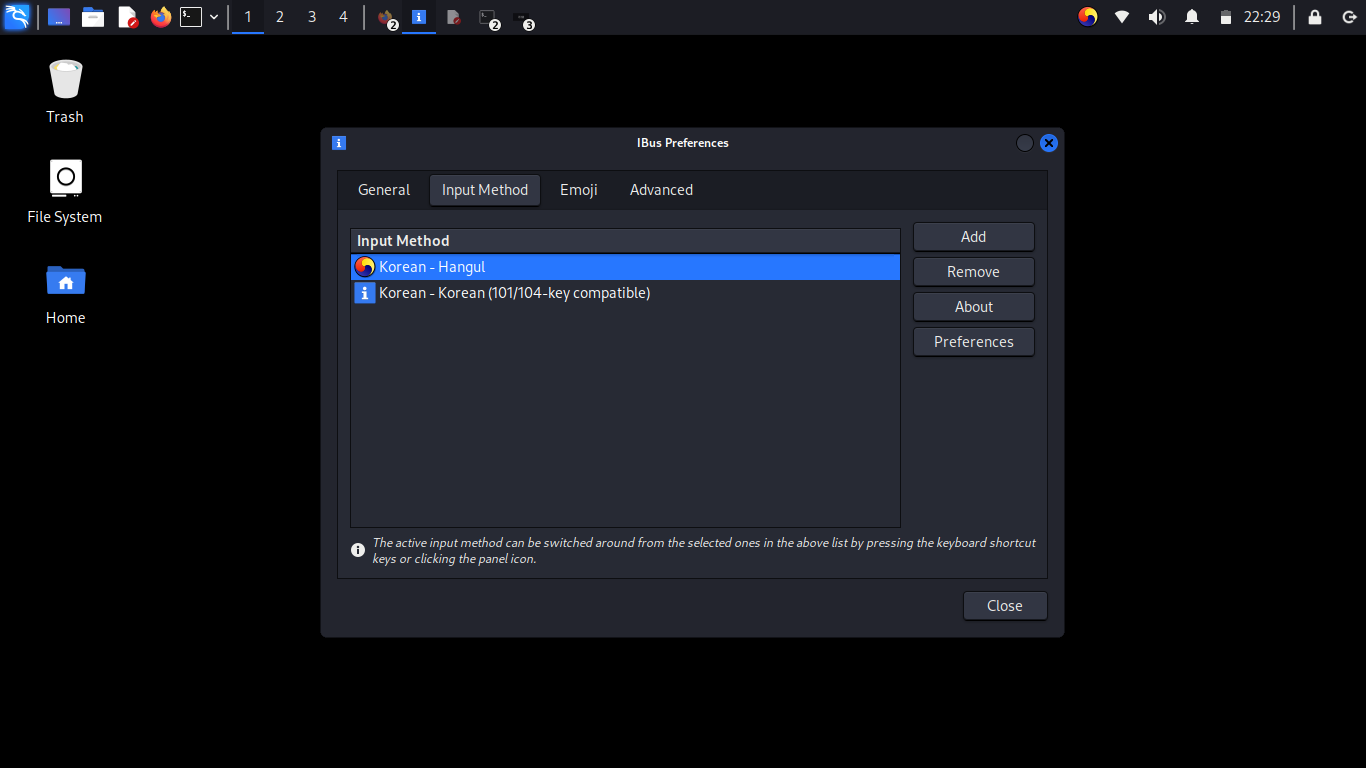Click the Remove button
This screenshot has width=1366, height=768.
(974, 272)
